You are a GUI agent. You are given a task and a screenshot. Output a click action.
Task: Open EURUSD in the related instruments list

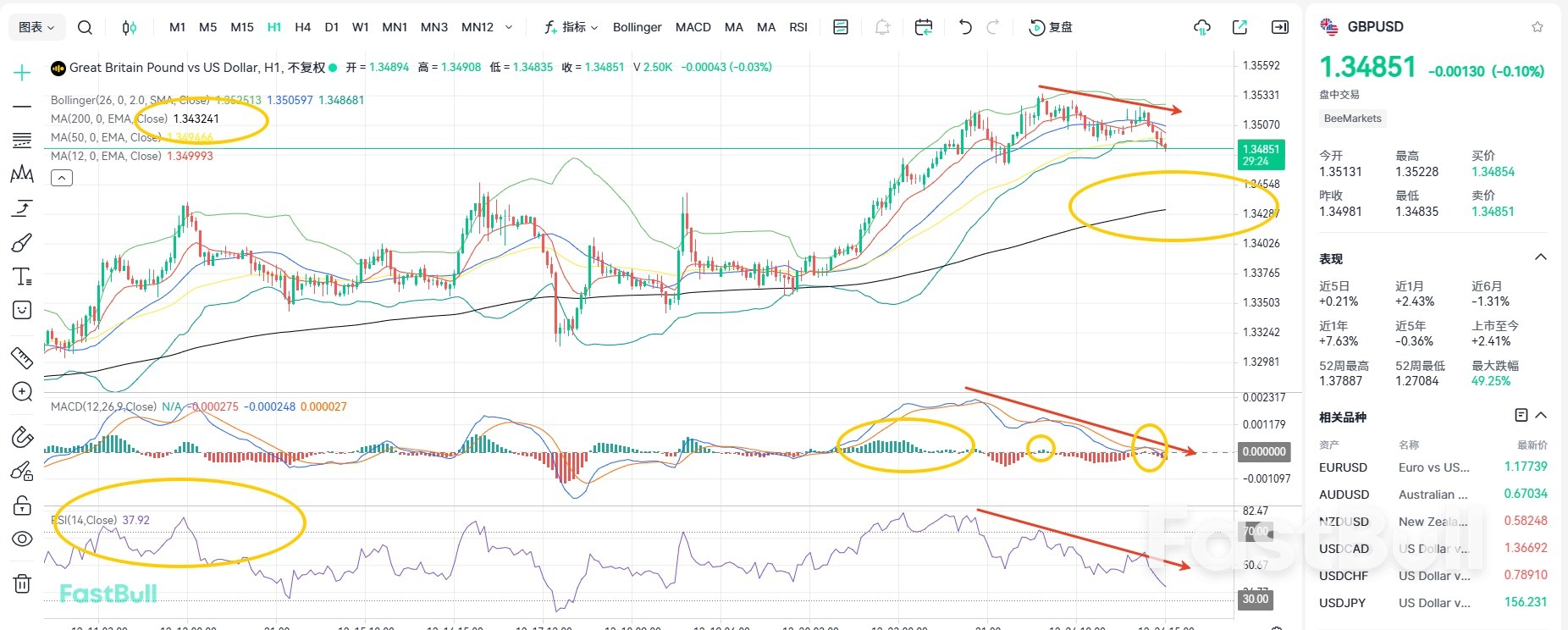1343,467
